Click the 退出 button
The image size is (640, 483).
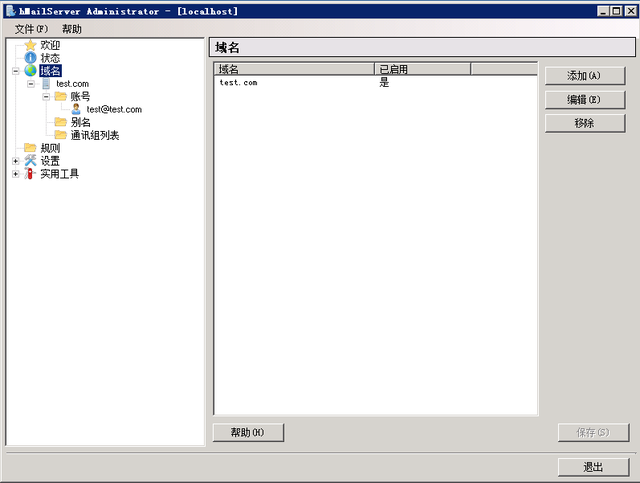point(593,467)
